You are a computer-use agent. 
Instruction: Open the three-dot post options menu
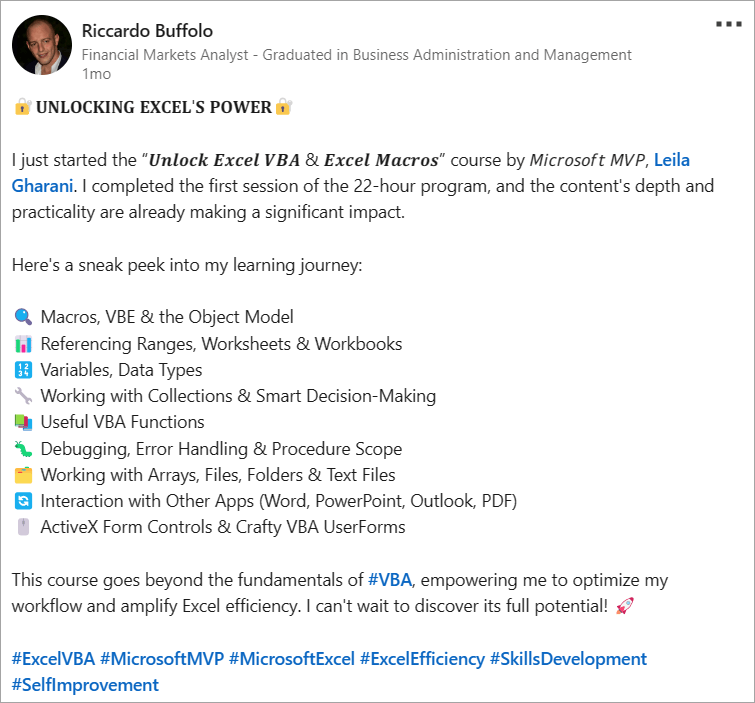coord(729,24)
